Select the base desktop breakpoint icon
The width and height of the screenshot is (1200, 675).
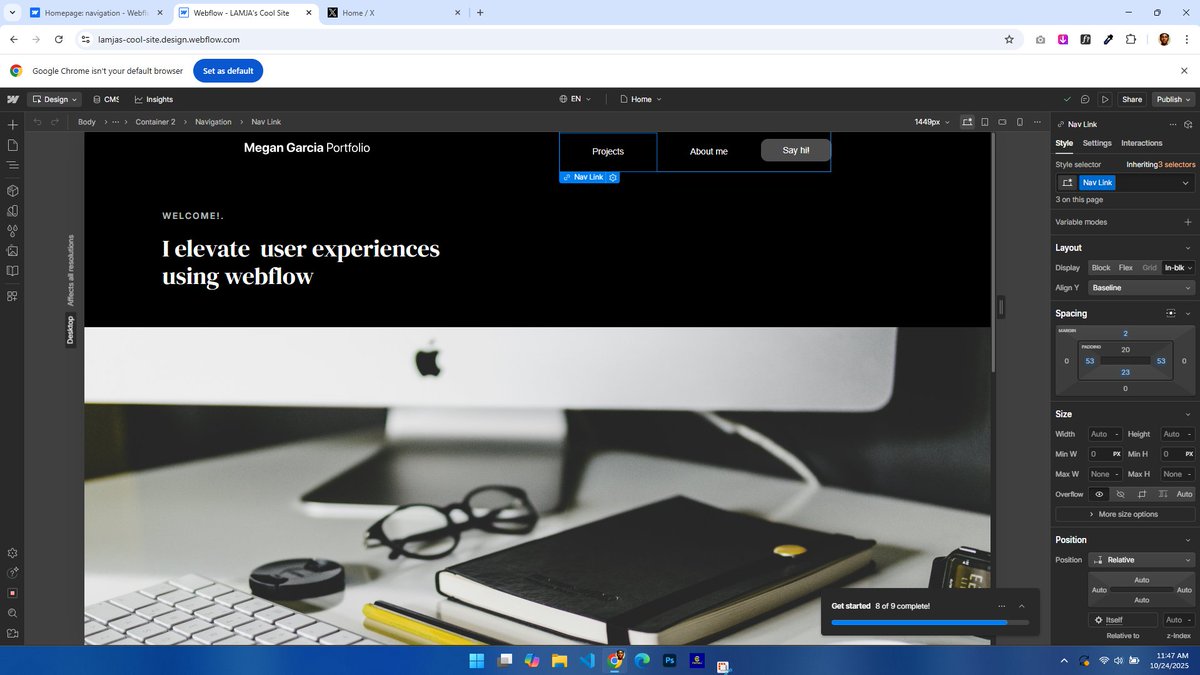click(967, 122)
